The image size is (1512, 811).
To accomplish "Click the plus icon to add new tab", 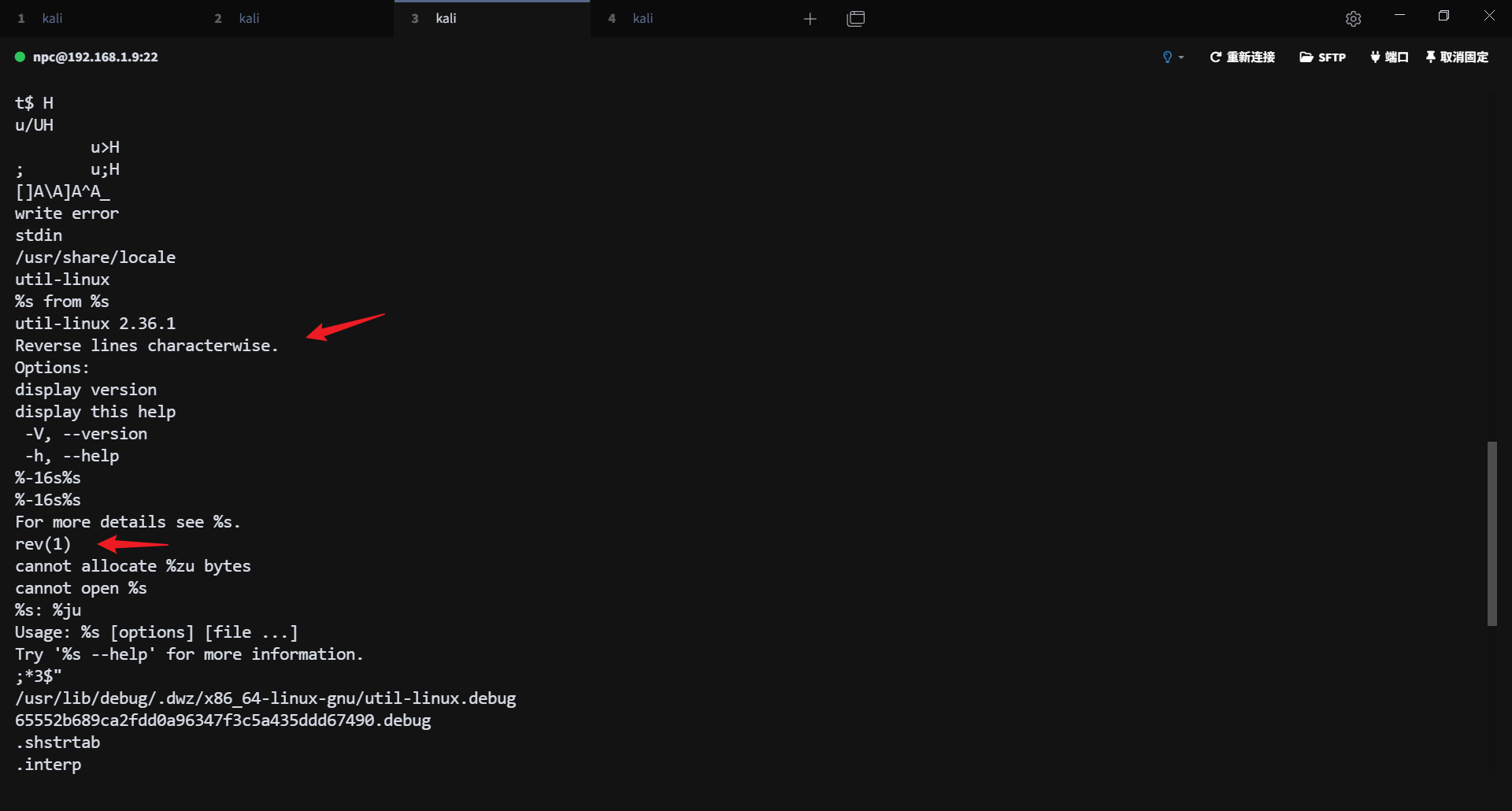I will [810, 19].
